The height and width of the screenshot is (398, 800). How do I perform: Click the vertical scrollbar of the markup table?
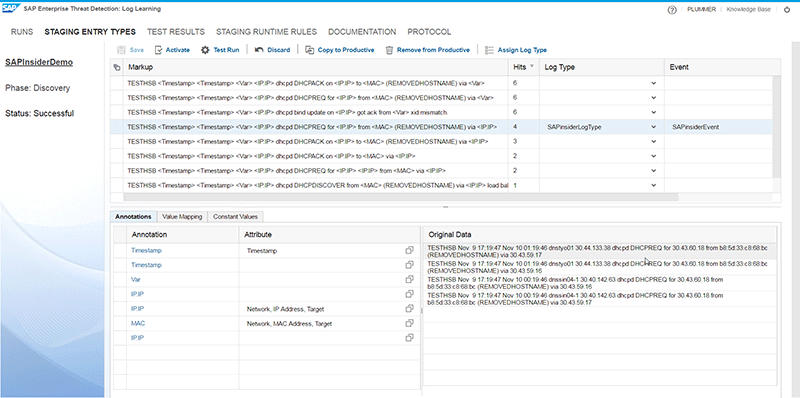click(x=777, y=127)
